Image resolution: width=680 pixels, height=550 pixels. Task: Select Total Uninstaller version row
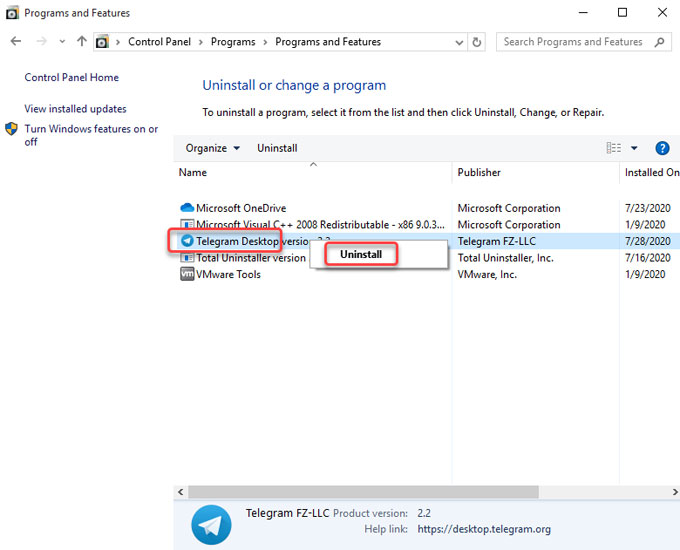[427, 258]
